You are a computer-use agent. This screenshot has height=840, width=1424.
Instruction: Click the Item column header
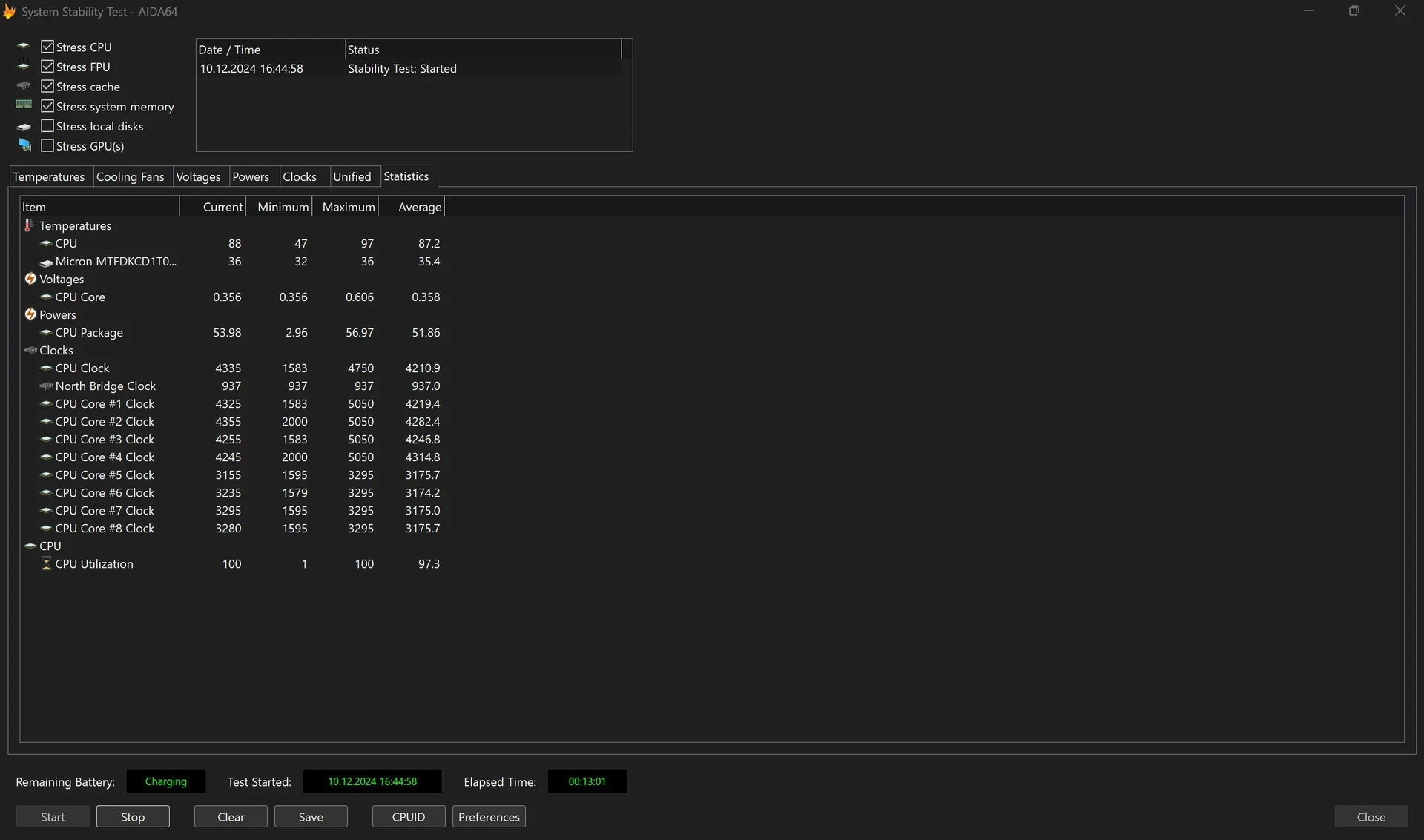99,207
